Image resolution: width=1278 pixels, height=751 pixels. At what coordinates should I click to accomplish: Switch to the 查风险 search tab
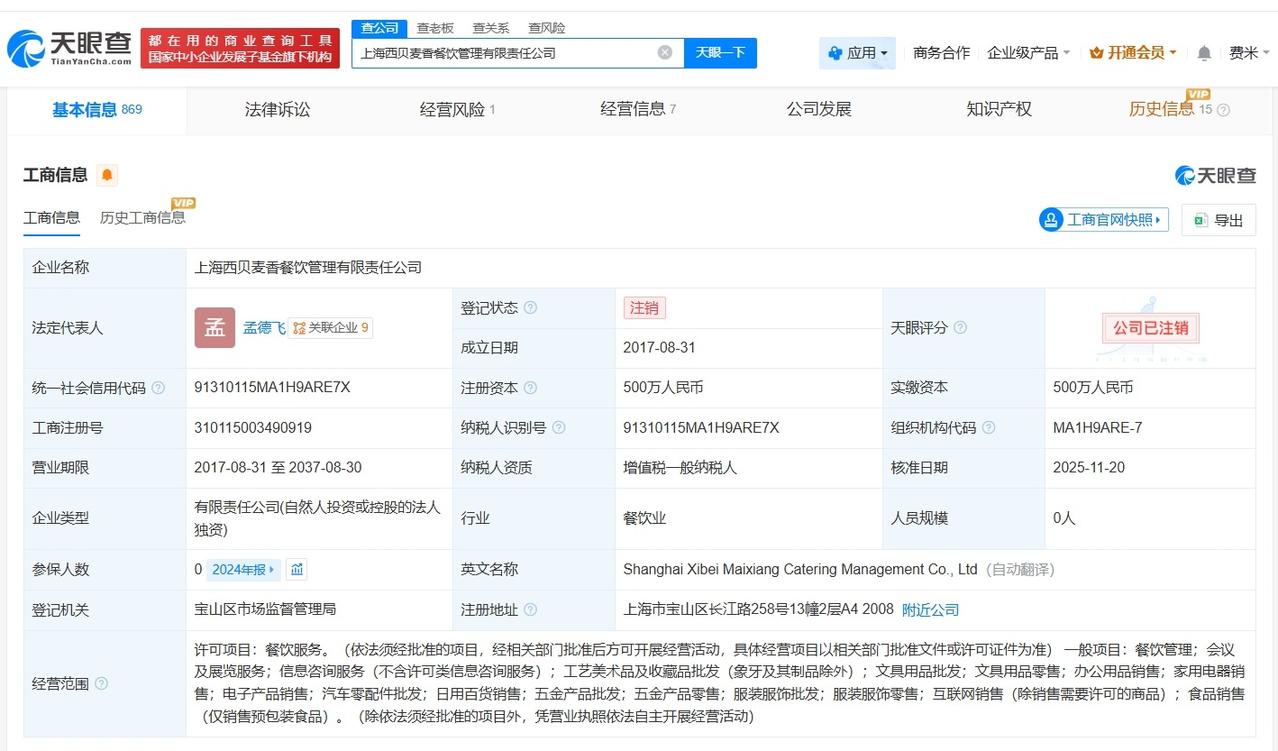(547, 28)
